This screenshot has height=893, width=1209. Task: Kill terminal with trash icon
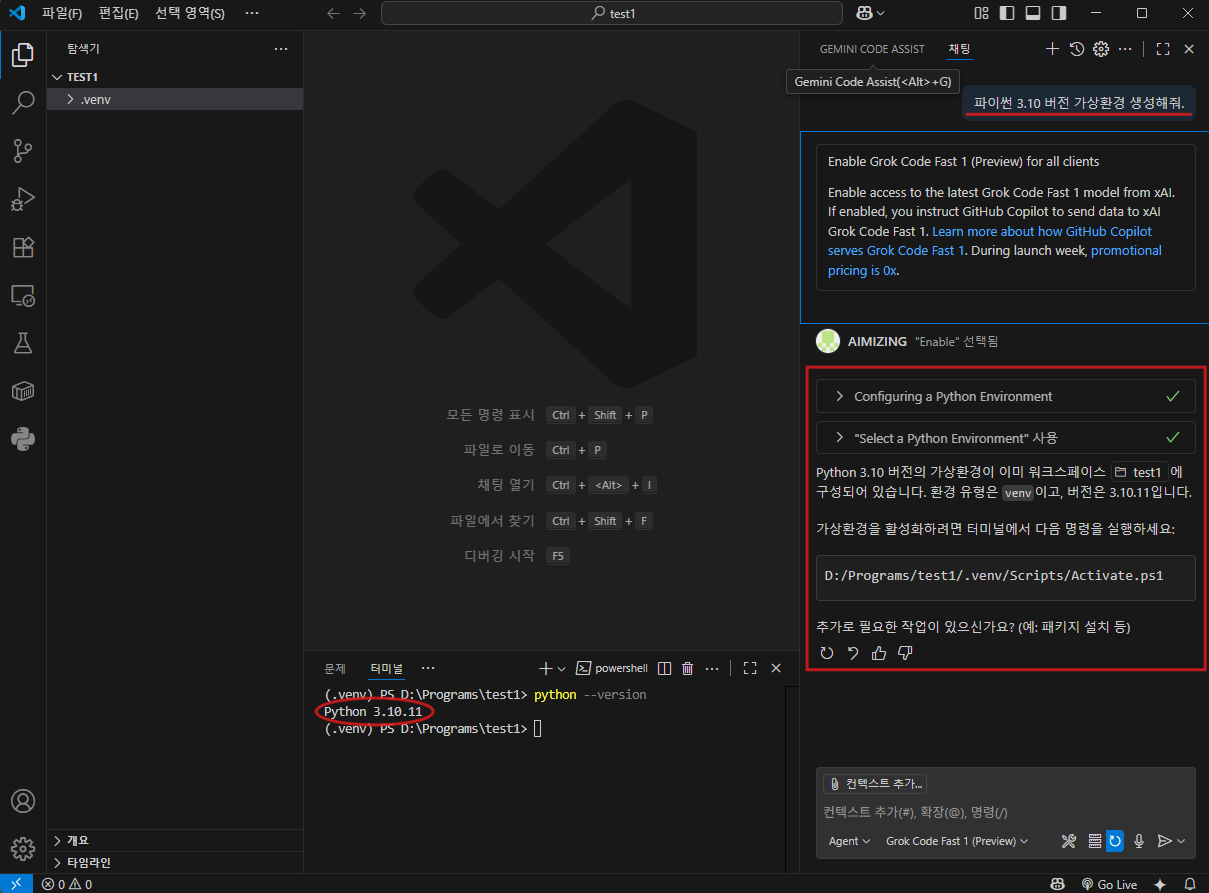click(x=688, y=668)
